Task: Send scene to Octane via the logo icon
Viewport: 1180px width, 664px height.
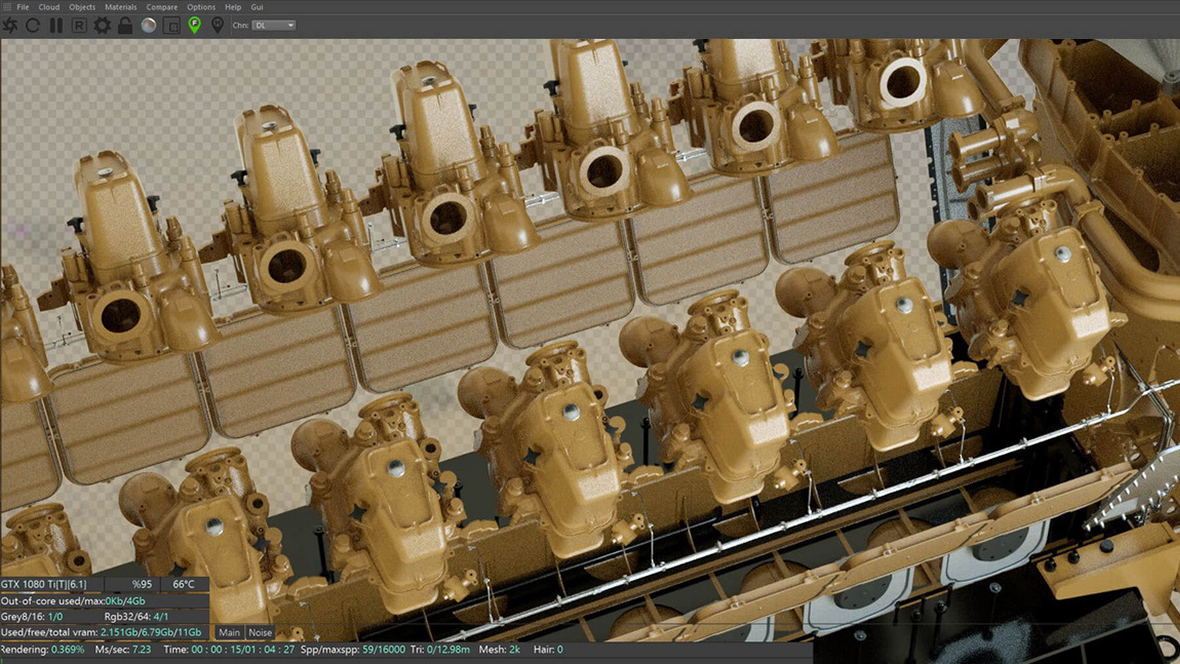Action: pyautogui.click(x=10, y=25)
